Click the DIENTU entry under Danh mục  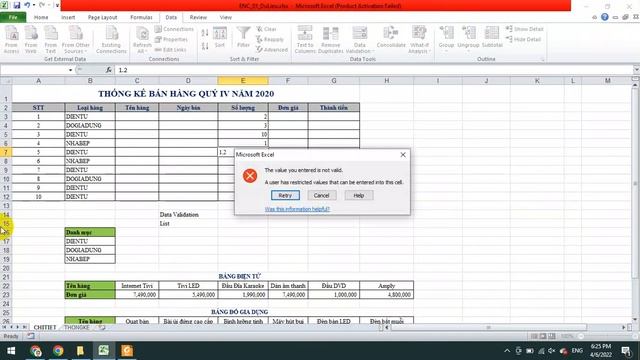tap(90, 241)
